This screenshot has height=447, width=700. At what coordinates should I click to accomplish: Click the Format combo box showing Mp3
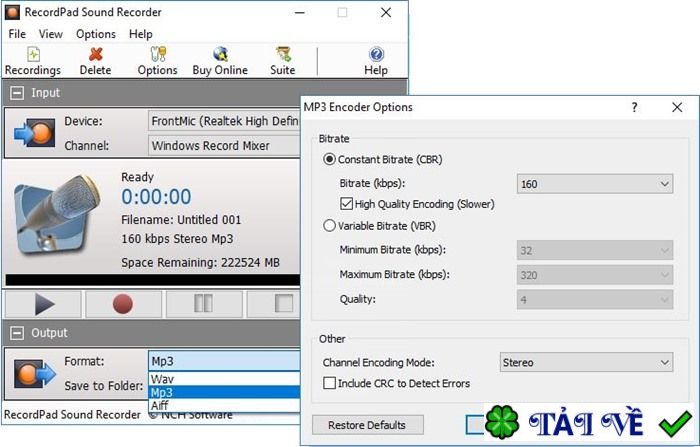[x=224, y=361]
